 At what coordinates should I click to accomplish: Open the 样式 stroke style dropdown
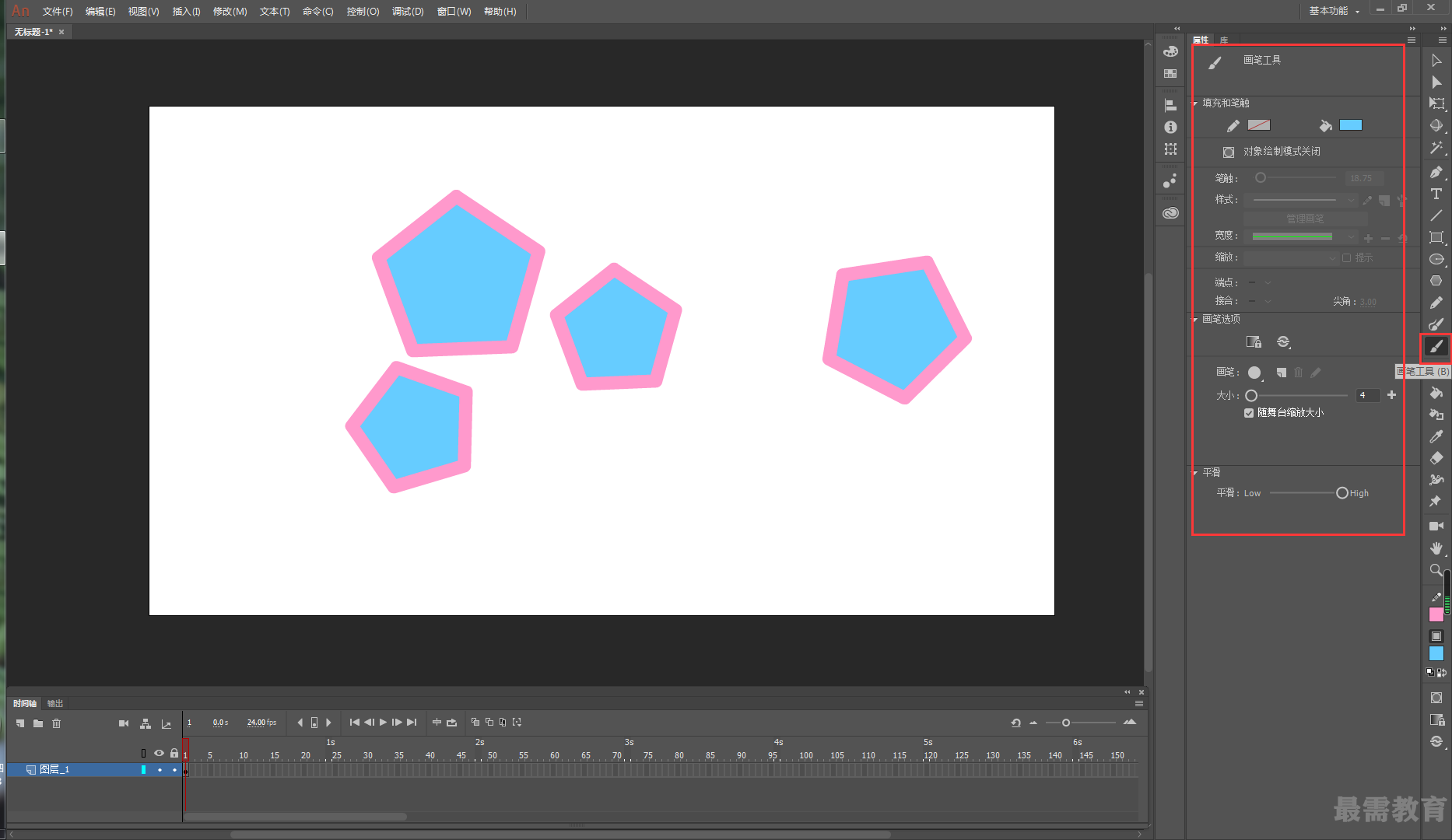click(1301, 200)
